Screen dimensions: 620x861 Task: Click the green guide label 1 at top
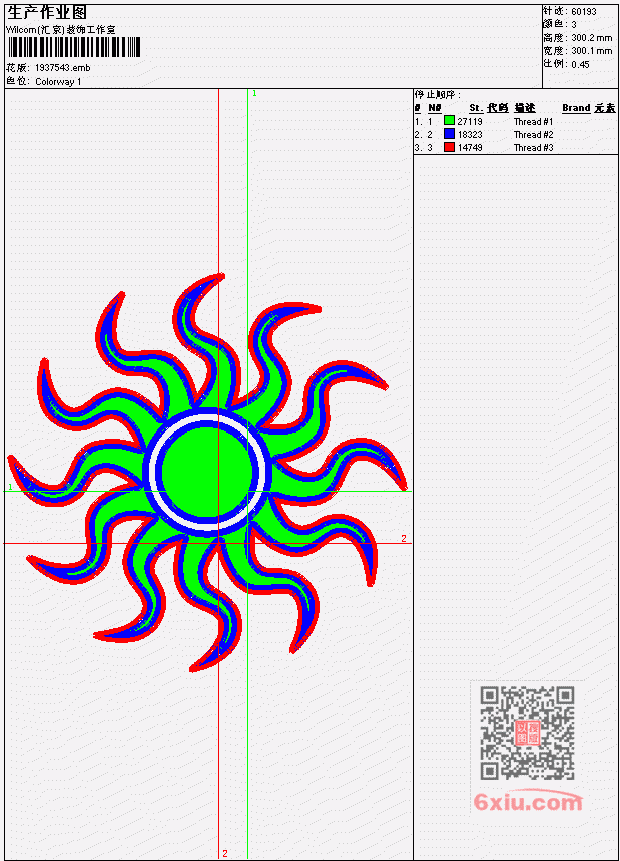254,93
